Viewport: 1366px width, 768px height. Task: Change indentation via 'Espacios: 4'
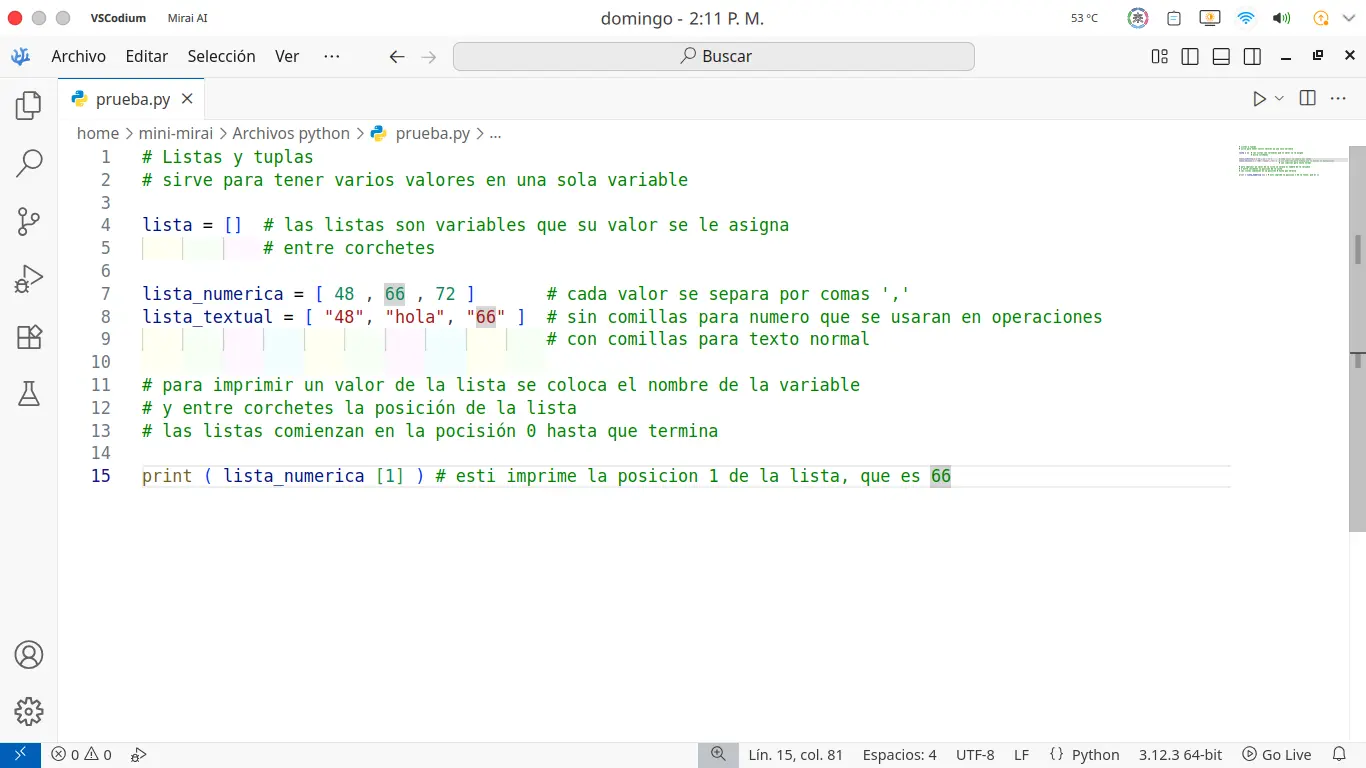point(900,755)
